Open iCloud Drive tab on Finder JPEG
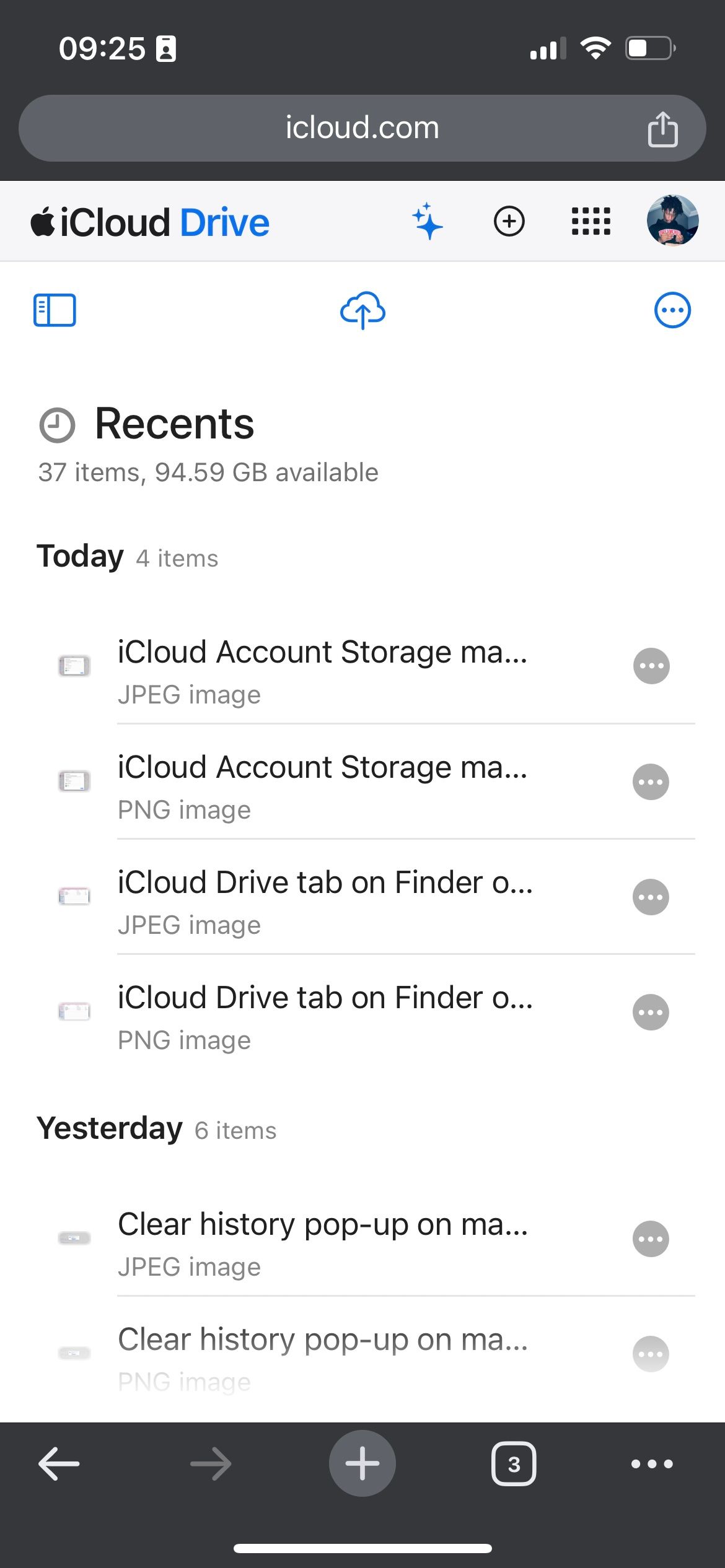 click(x=325, y=898)
